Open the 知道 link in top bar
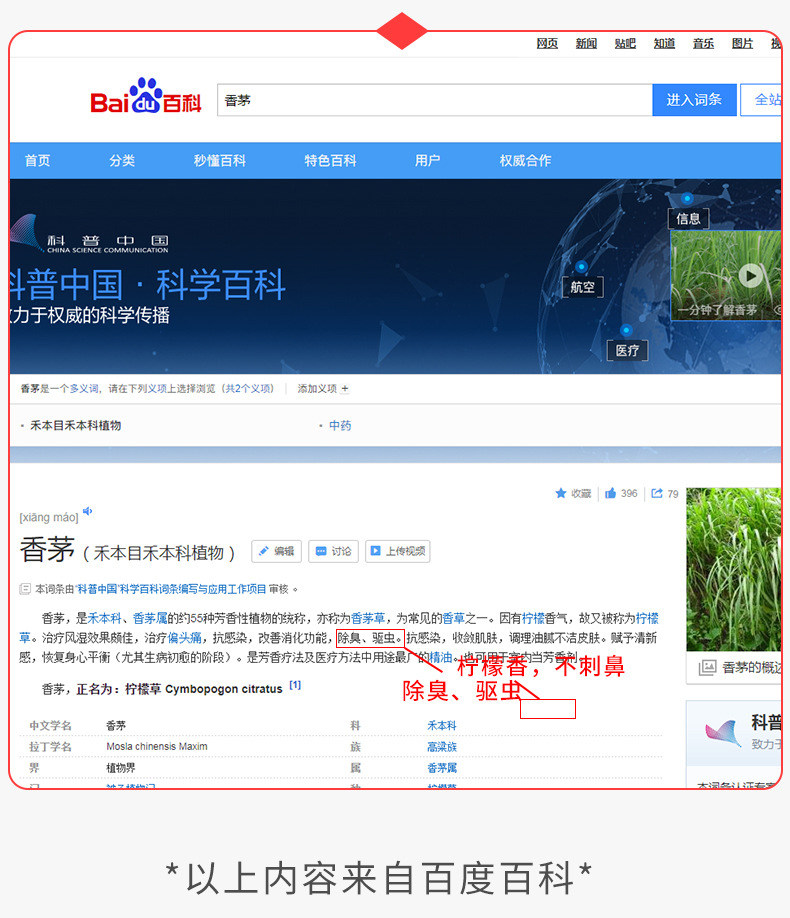 pos(664,43)
